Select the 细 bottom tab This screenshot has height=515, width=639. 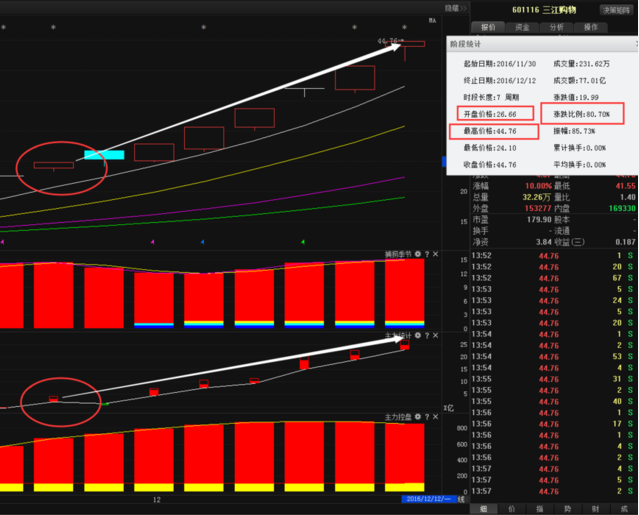pos(484,509)
